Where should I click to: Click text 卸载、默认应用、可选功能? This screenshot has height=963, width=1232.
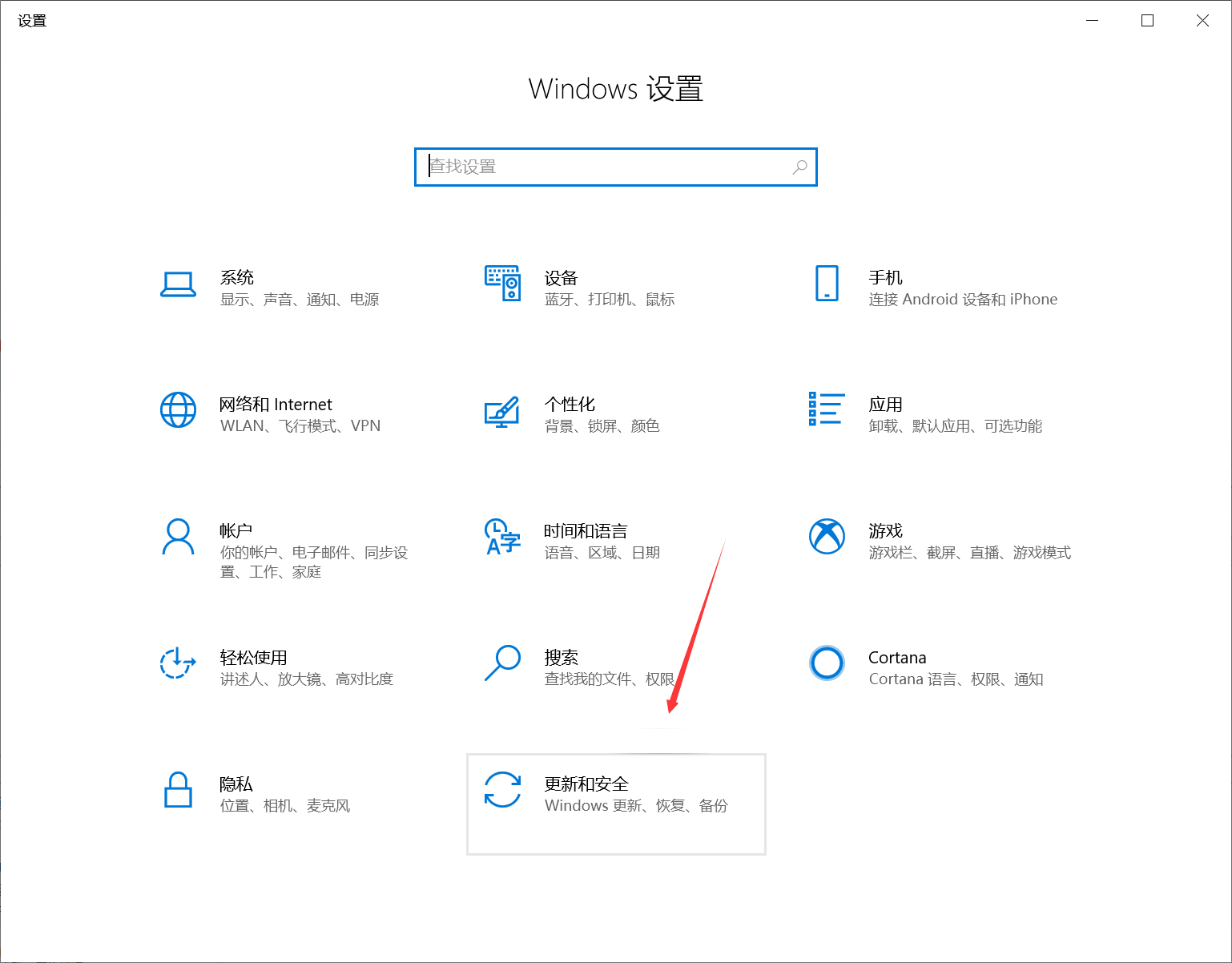click(955, 426)
